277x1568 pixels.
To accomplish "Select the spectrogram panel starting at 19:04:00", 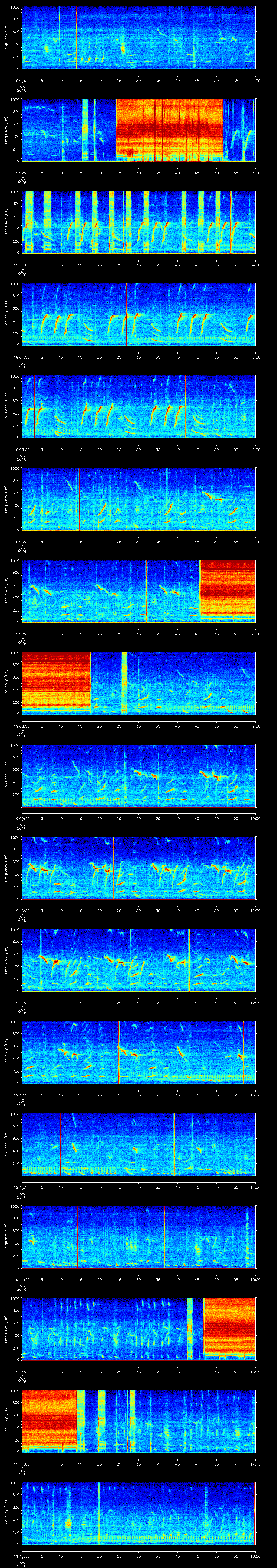I will (x=138, y=314).
